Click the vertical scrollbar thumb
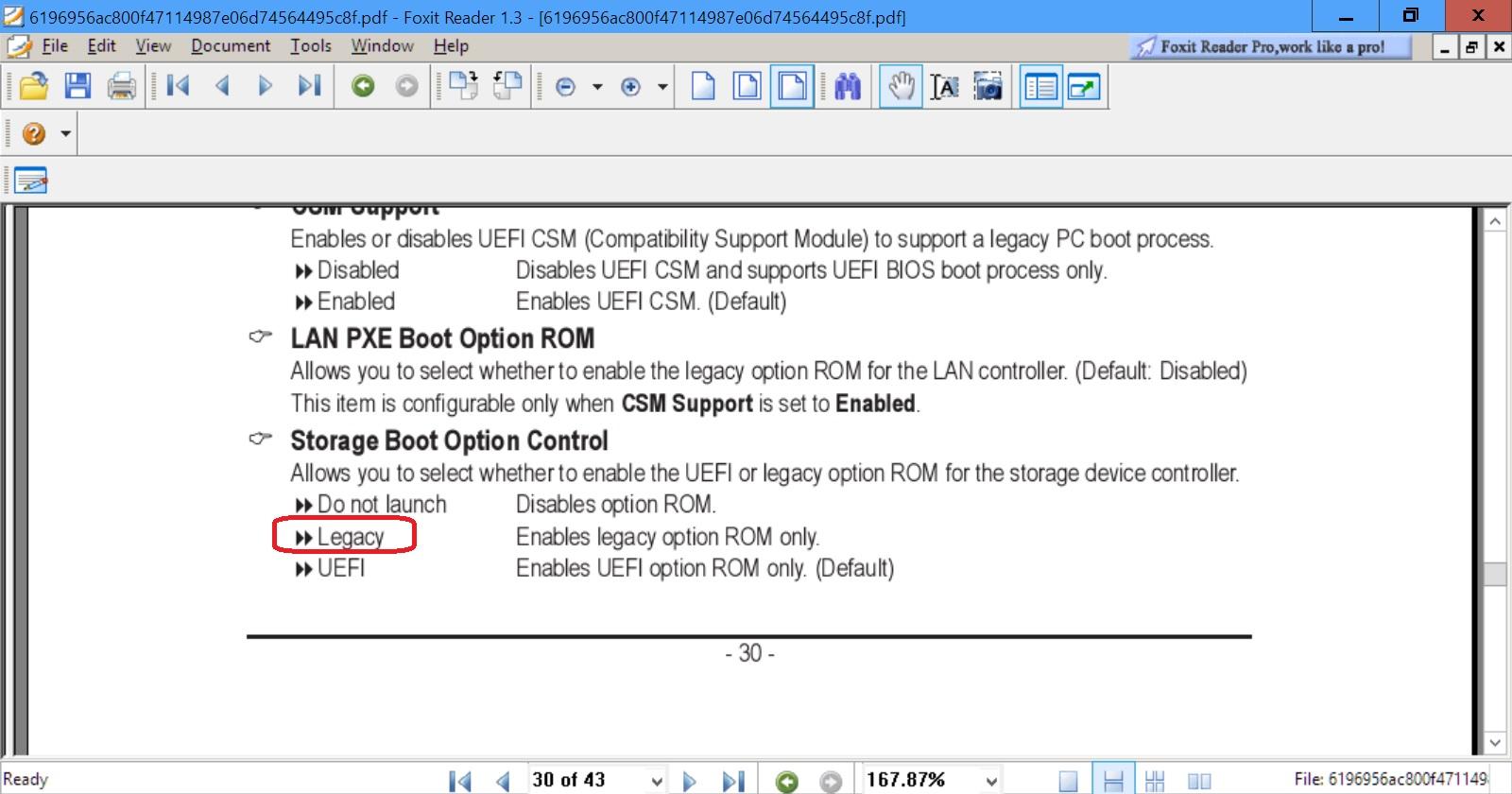The image size is (1512, 794). pos(1495,575)
